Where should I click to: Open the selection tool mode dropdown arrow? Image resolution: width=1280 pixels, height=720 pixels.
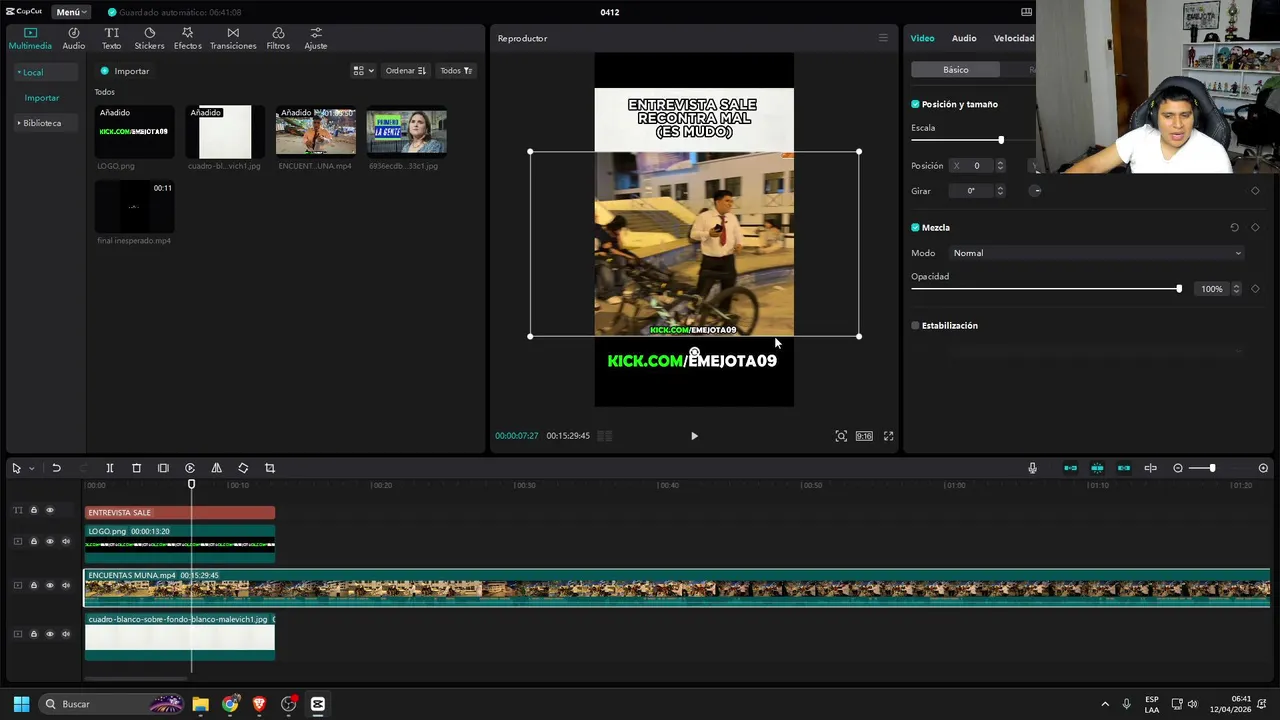click(31, 468)
